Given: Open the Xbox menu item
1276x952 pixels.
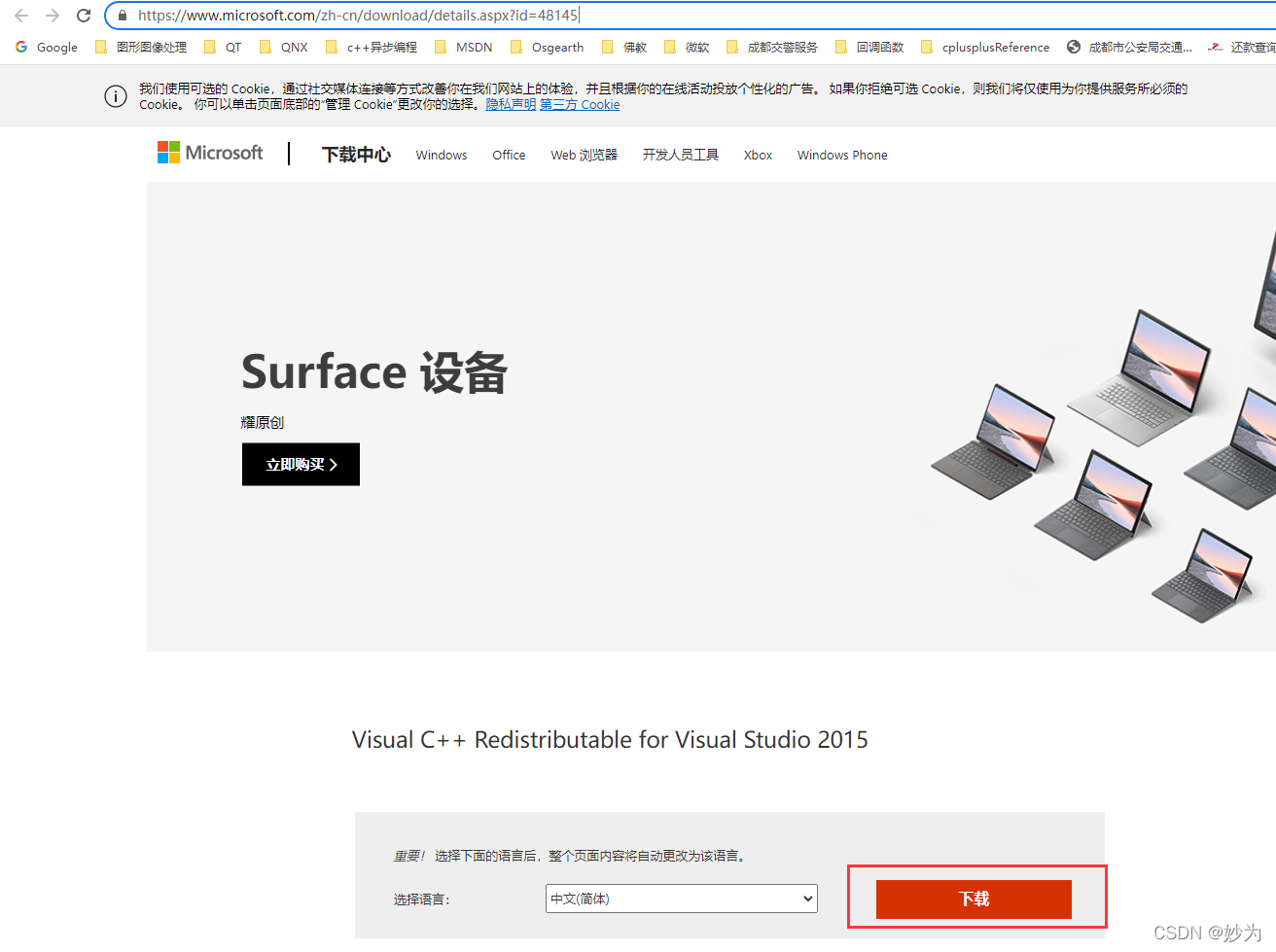Looking at the screenshot, I should coord(758,156).
